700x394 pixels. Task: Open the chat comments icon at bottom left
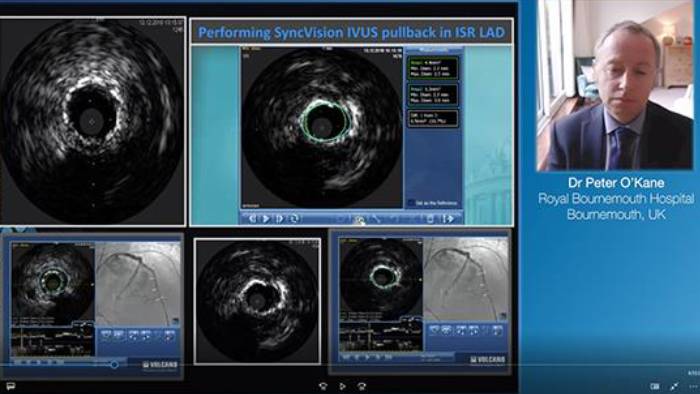click(10, 386)
